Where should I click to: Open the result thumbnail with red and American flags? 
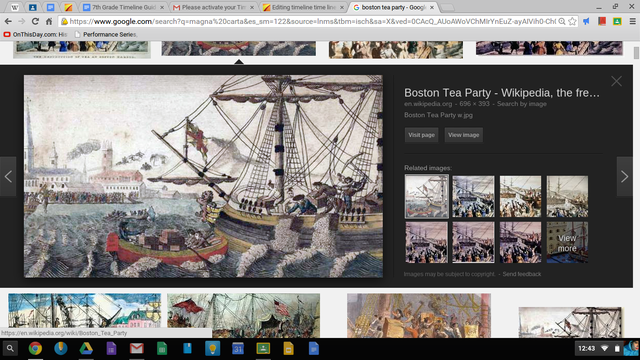243,315
